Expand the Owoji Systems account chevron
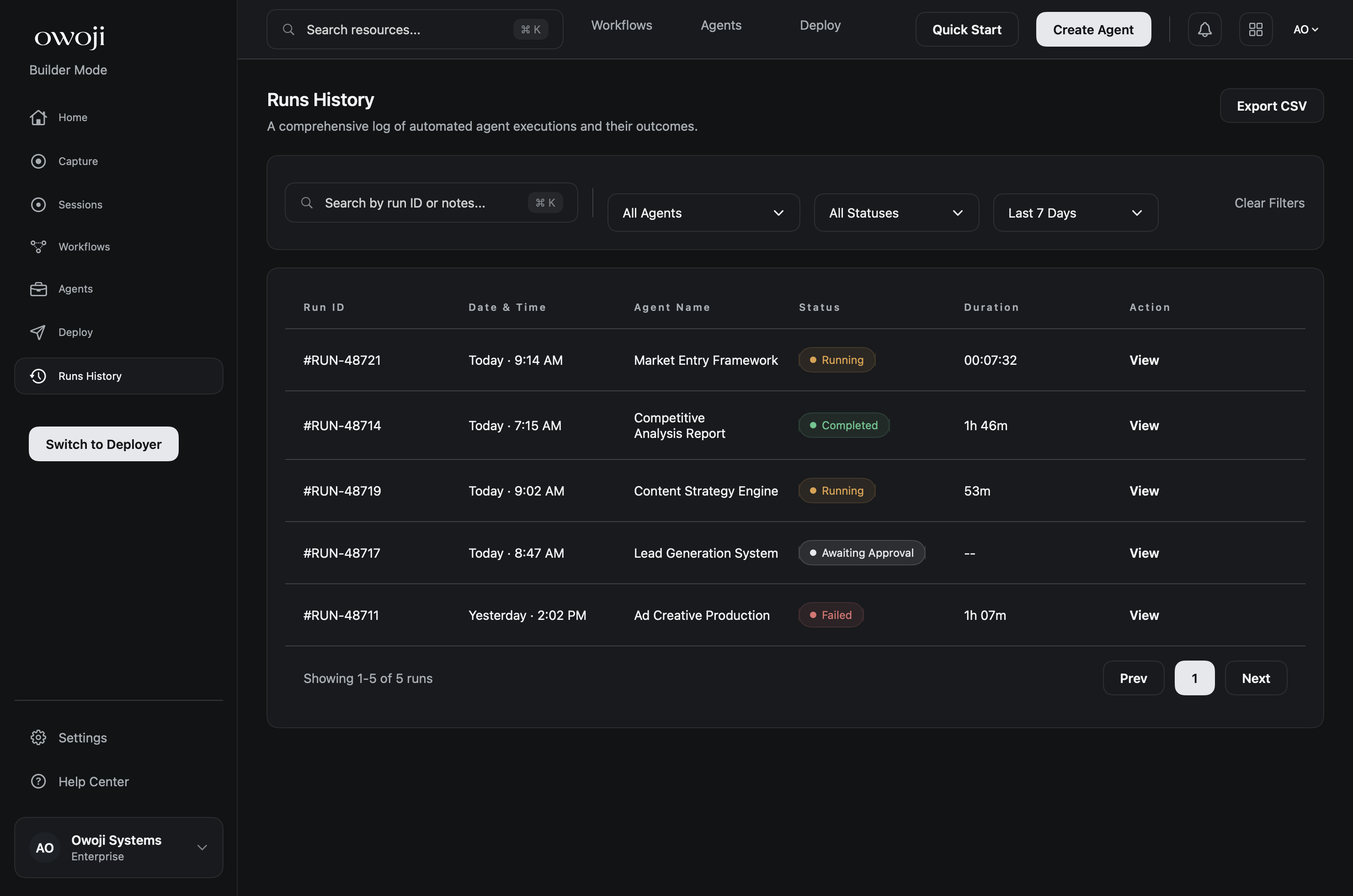The height and width of the screenshot is (896, 1353). point(202,848)
